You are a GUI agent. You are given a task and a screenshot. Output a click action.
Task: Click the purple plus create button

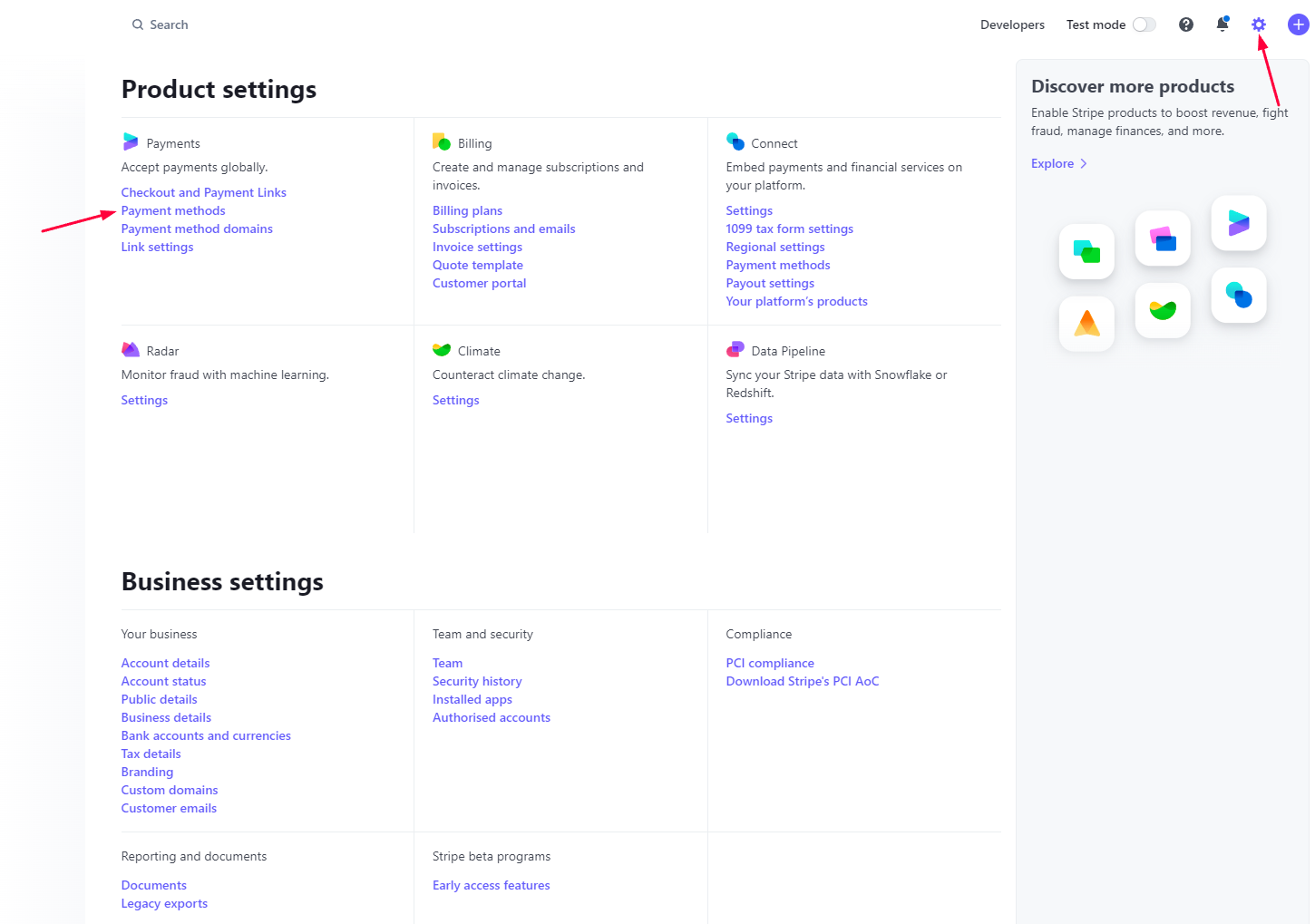[1298, 24]
